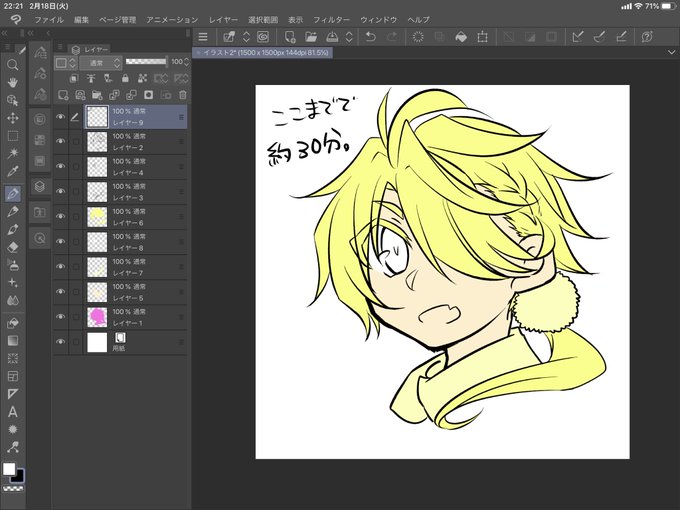Select the Frame border tool

point(13,376)
